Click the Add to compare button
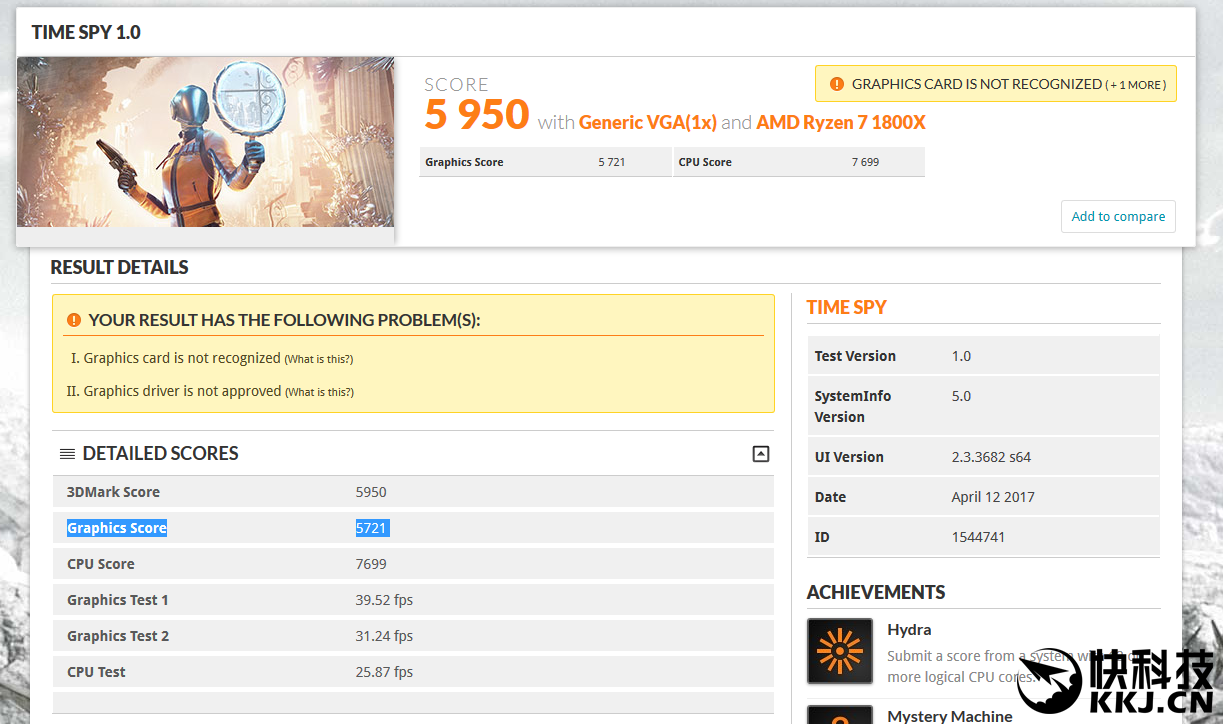1223x724 pixels. tap(1118, 216)
